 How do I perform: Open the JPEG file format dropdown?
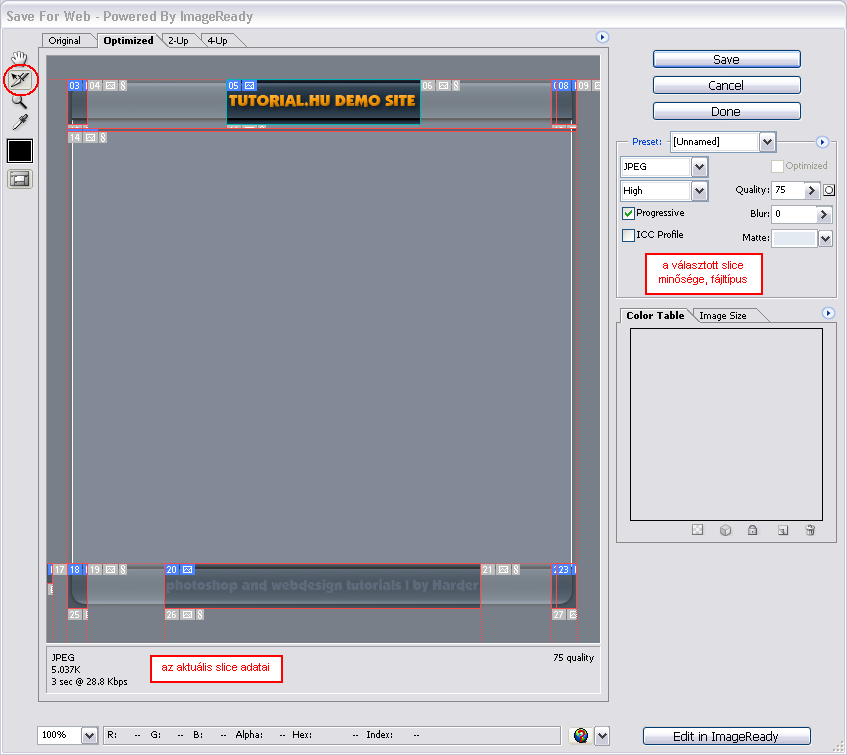699,167
